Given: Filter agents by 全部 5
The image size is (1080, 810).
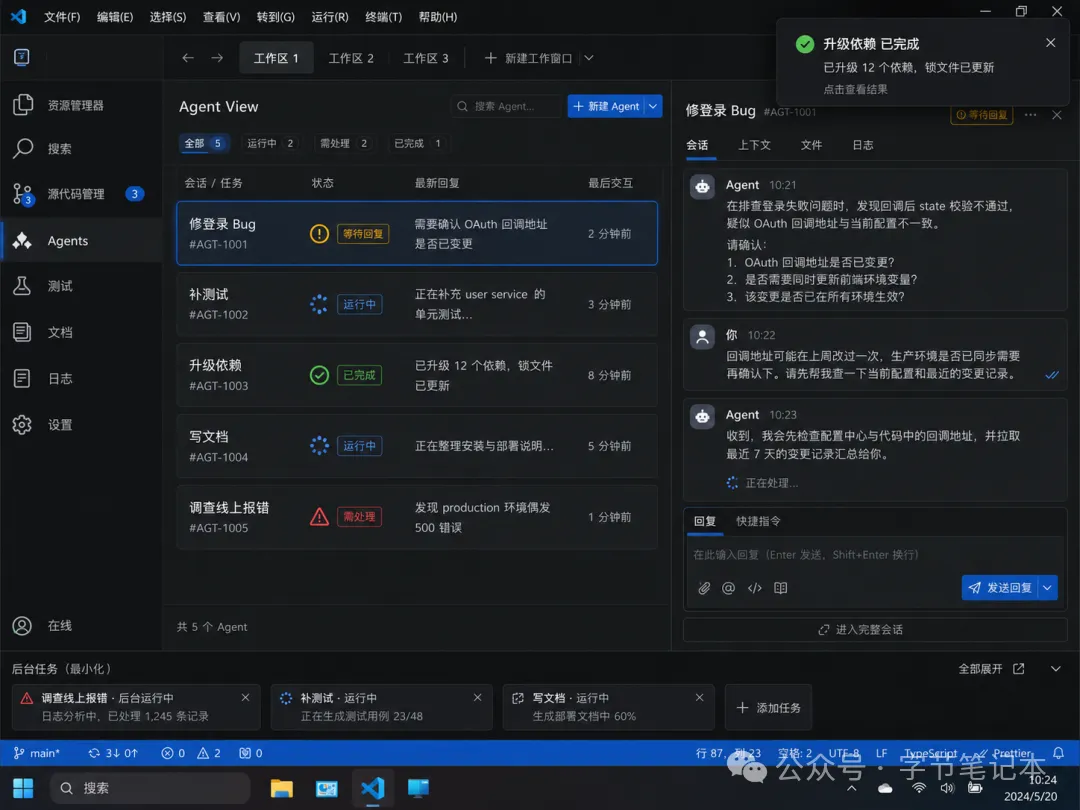Looking at the screenshot, I should coord(203,143).
